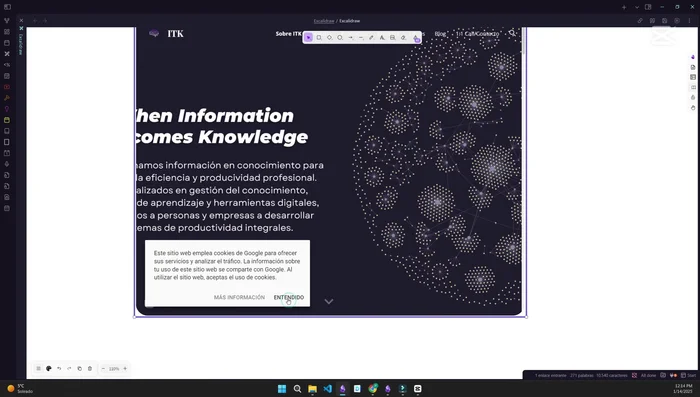Select the Line drawing tool
The height and width of the screenshot is (397, 700).
coord(361,38)
